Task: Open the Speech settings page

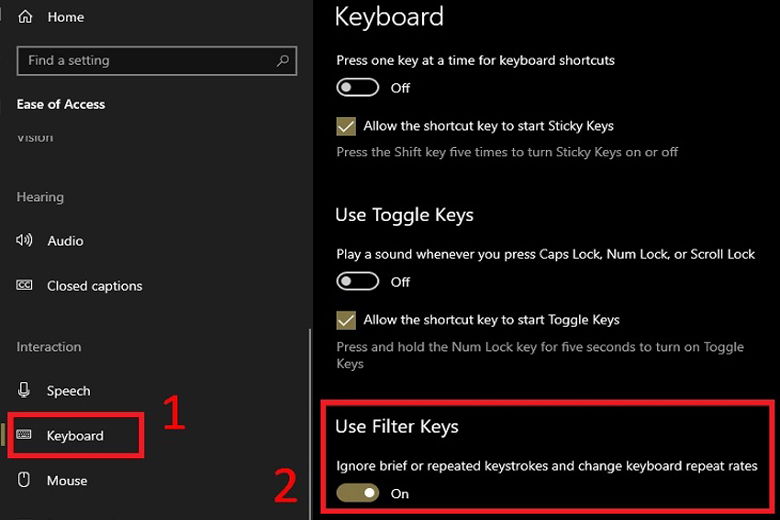Action: tap(68, 391)
